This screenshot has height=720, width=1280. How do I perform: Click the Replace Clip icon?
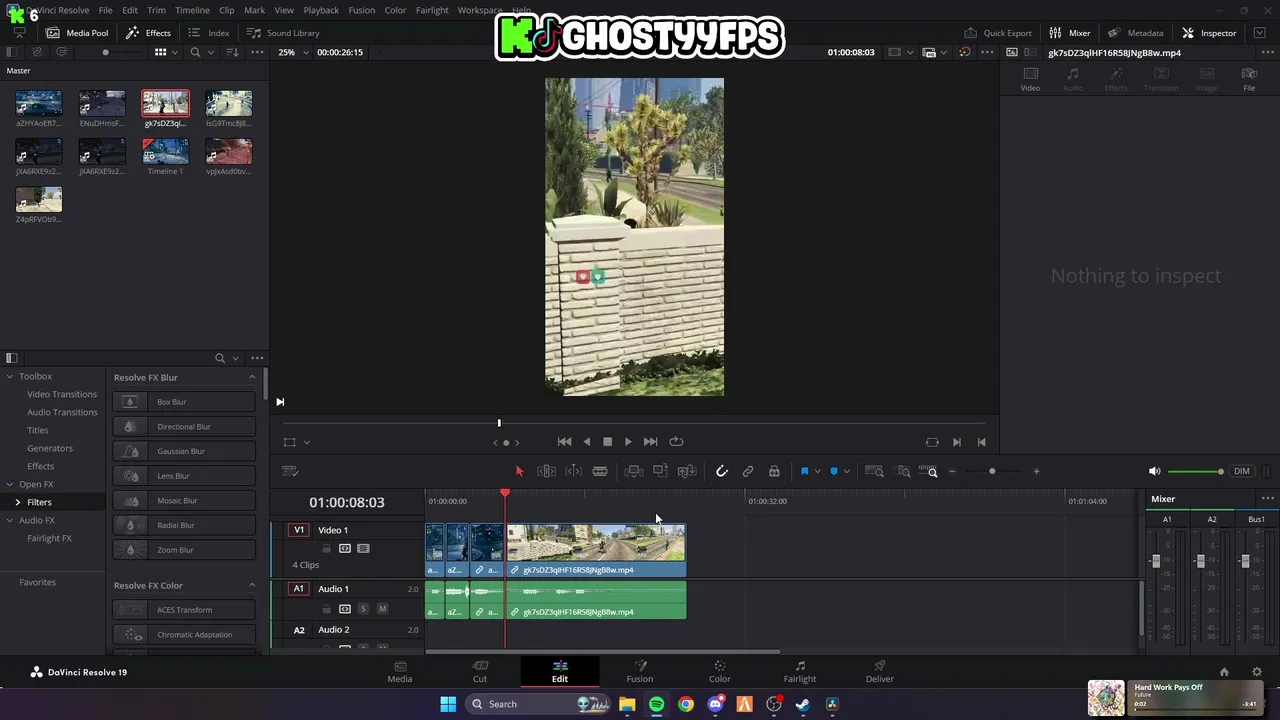(x=687, y=471)
